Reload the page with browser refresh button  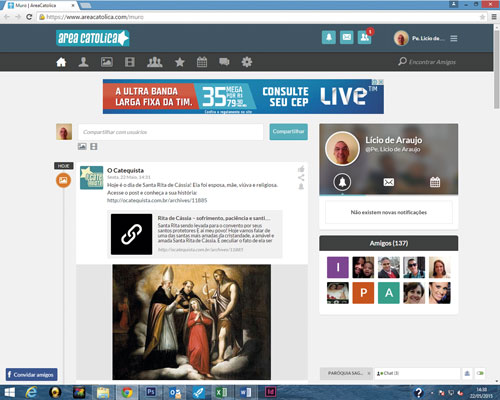pos(29,17)
